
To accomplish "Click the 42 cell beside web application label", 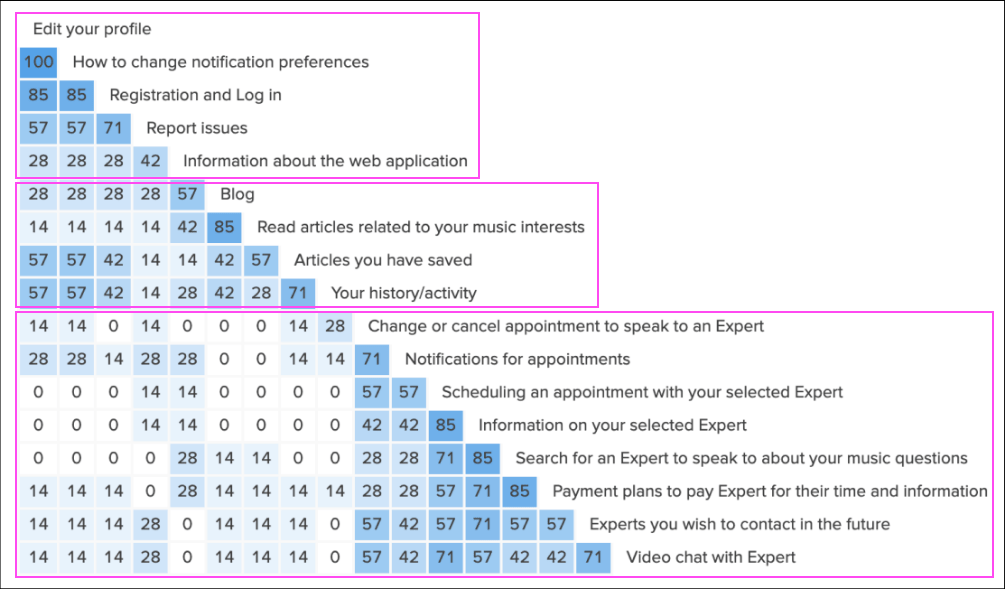I will [x=149, y=161].
